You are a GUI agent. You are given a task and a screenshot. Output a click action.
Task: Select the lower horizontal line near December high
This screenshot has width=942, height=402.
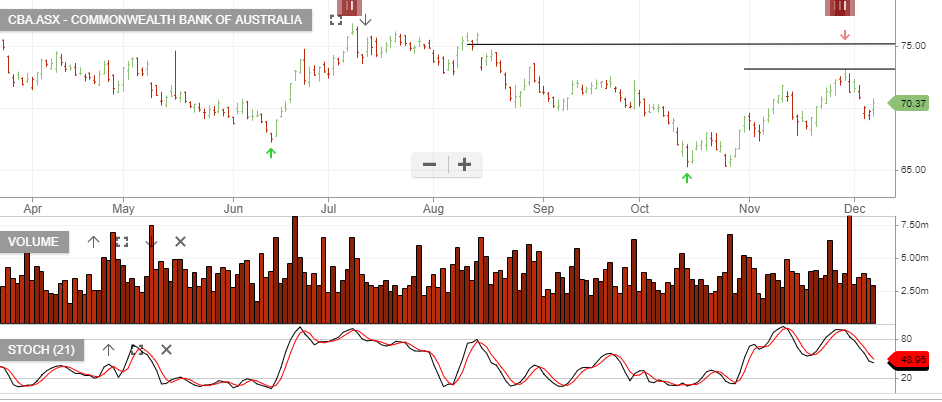[x=819, y=69]
